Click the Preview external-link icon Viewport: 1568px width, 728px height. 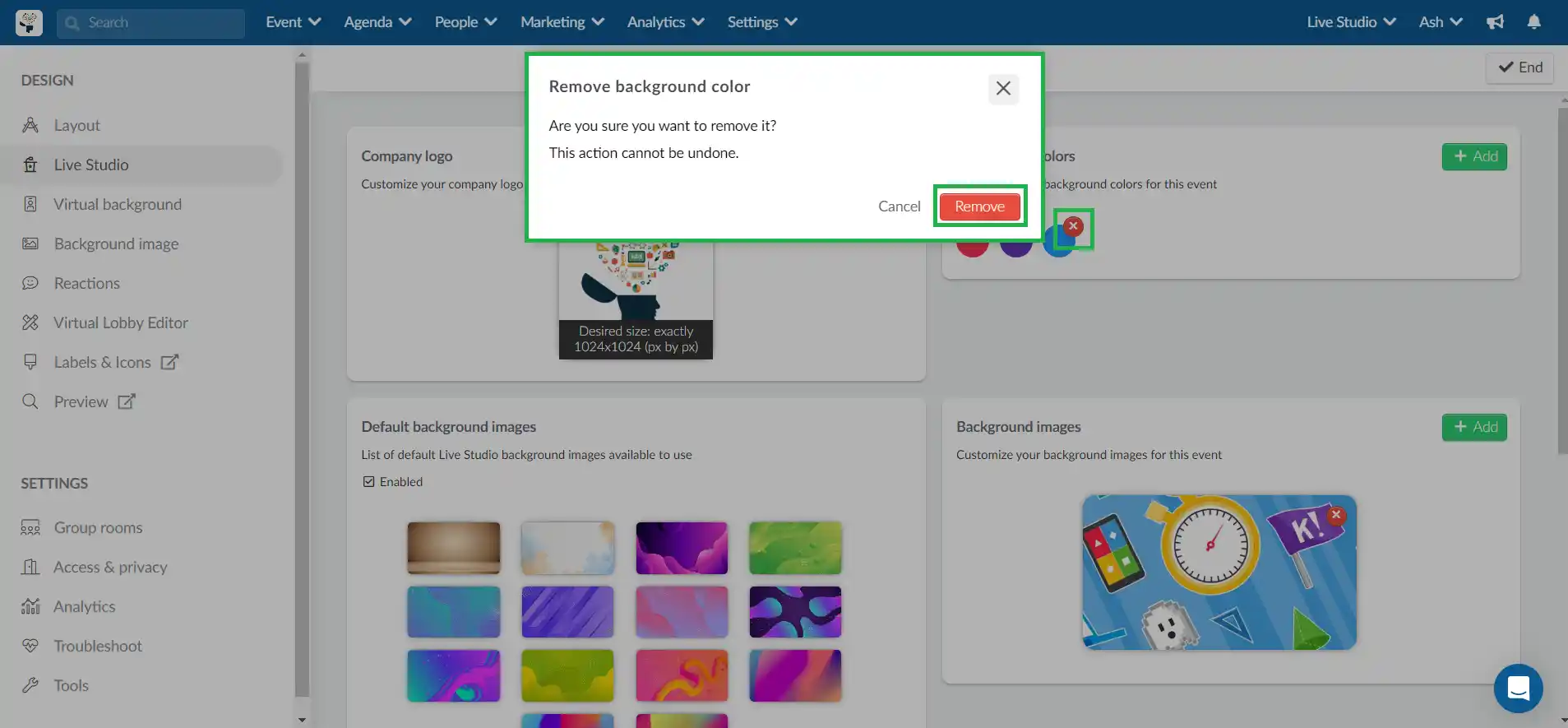pos(127,401)
